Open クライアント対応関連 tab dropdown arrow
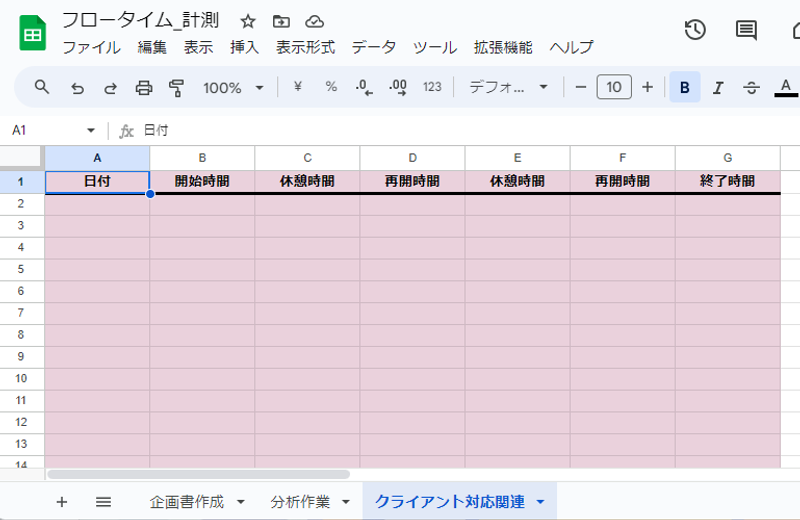 tap(540, 502)
